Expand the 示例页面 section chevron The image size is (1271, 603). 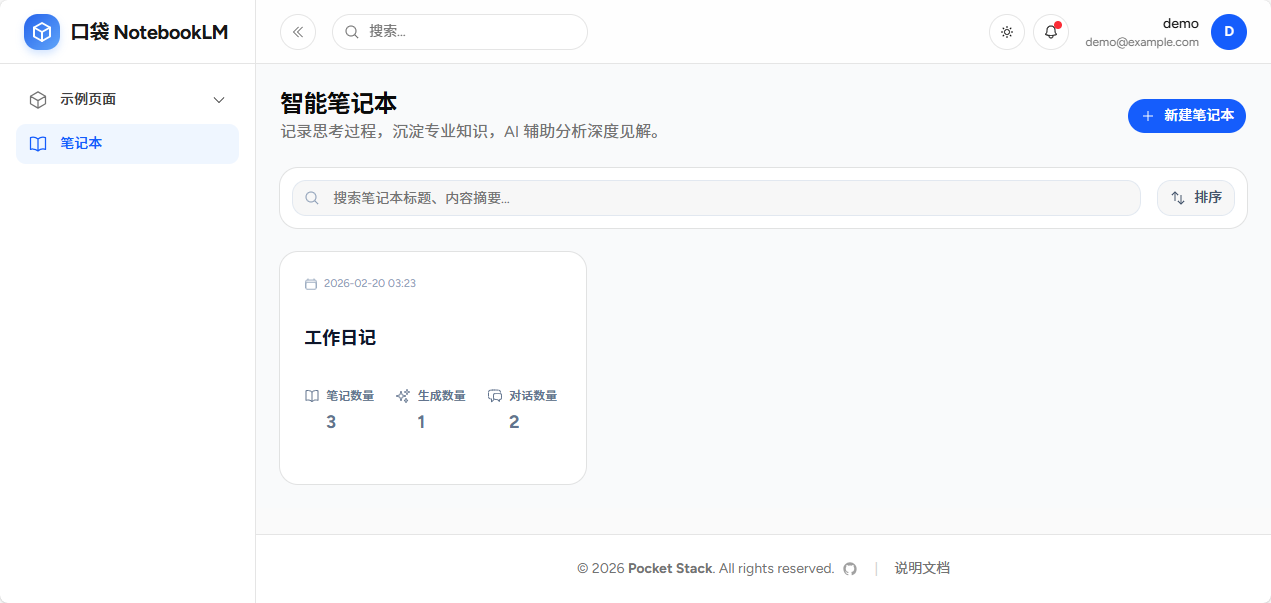coord(219,99)
